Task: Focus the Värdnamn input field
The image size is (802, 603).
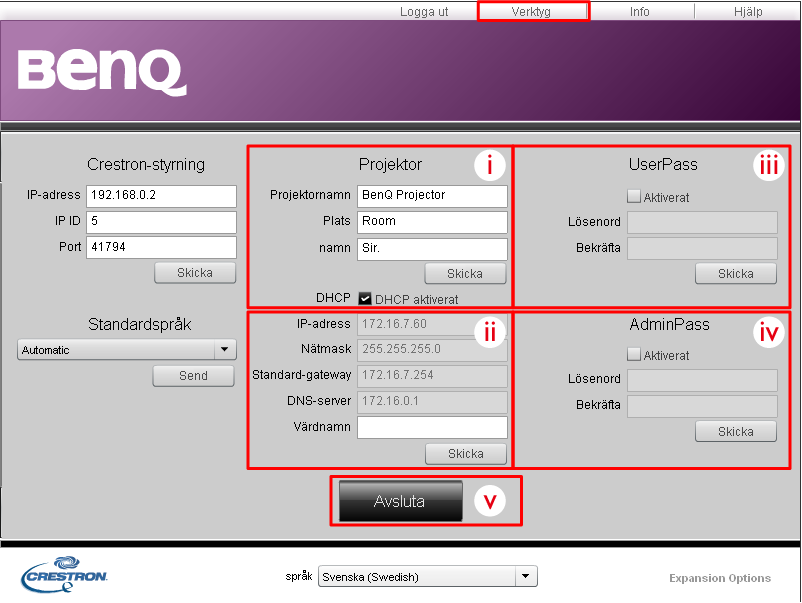Action: [432, 428]
